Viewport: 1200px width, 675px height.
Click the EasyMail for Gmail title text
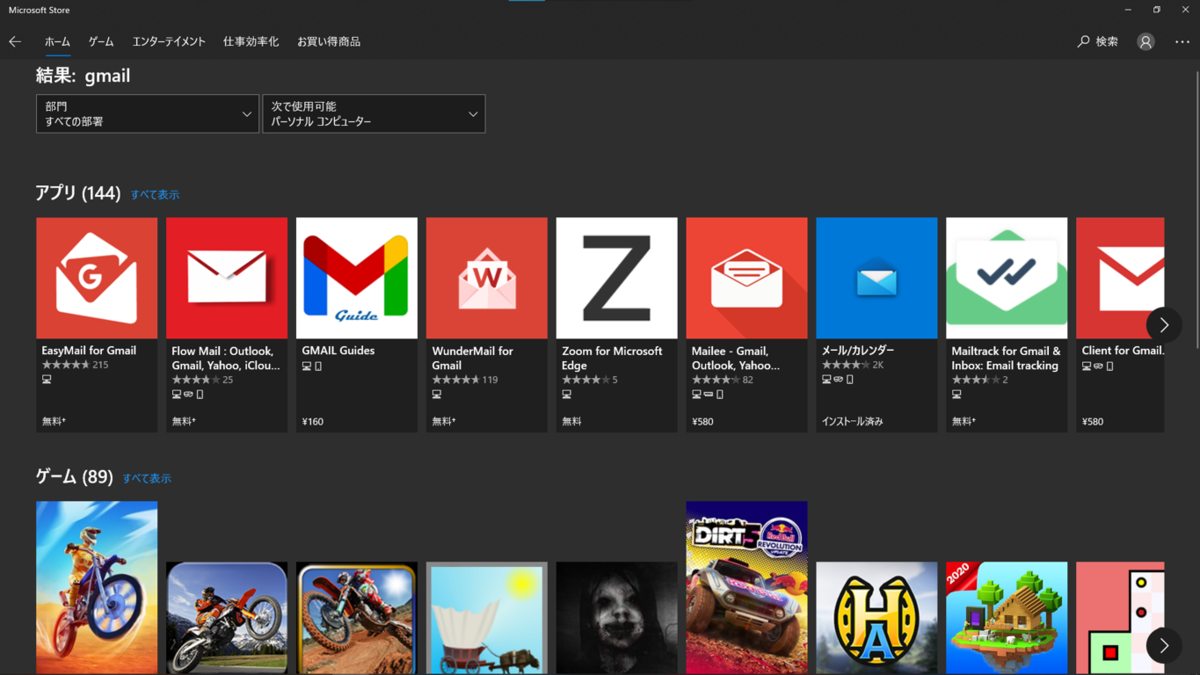[89, 351]
